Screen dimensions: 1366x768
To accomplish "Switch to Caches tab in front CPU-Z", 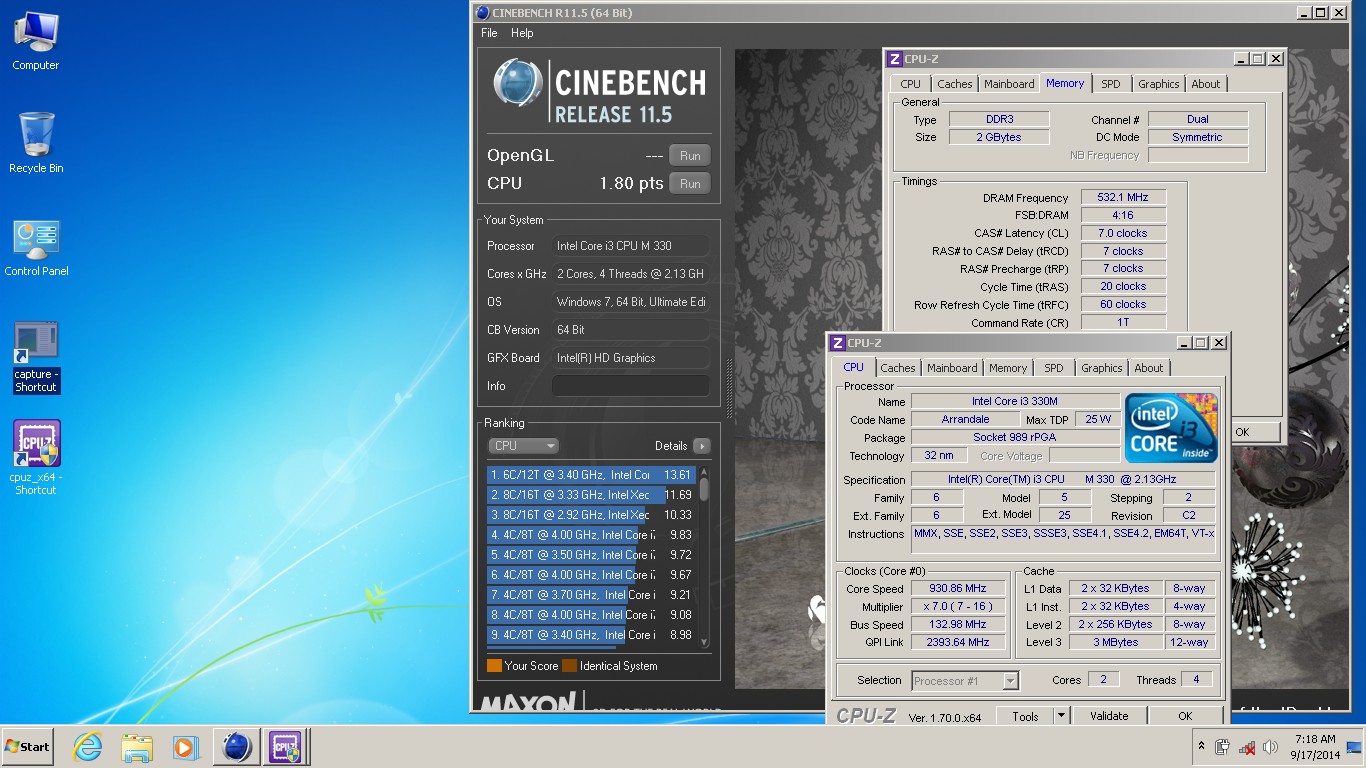I will coord(898,368).
